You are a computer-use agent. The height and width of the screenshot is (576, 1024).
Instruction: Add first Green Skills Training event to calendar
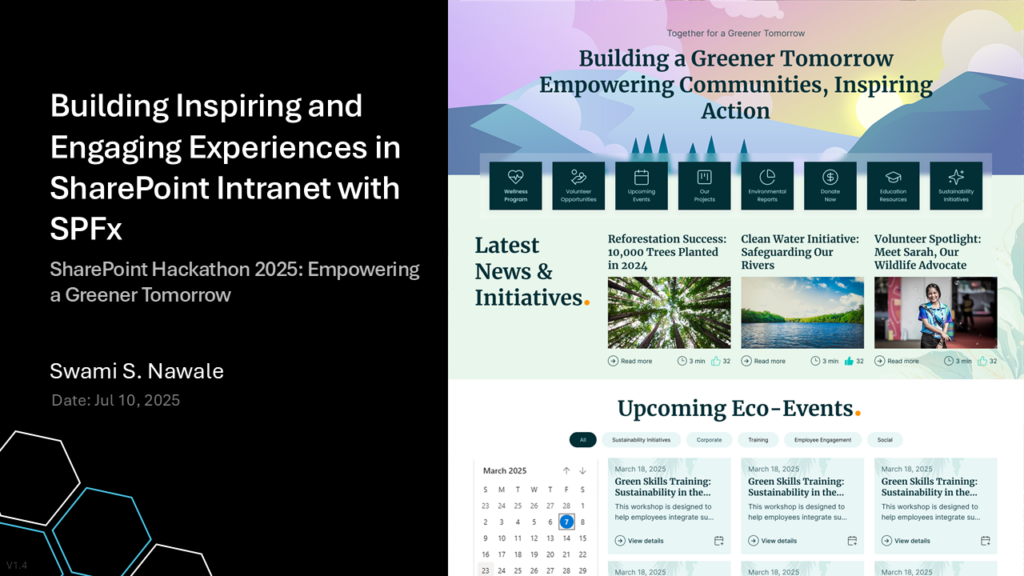pyautogui.click(x=719, y=541)
